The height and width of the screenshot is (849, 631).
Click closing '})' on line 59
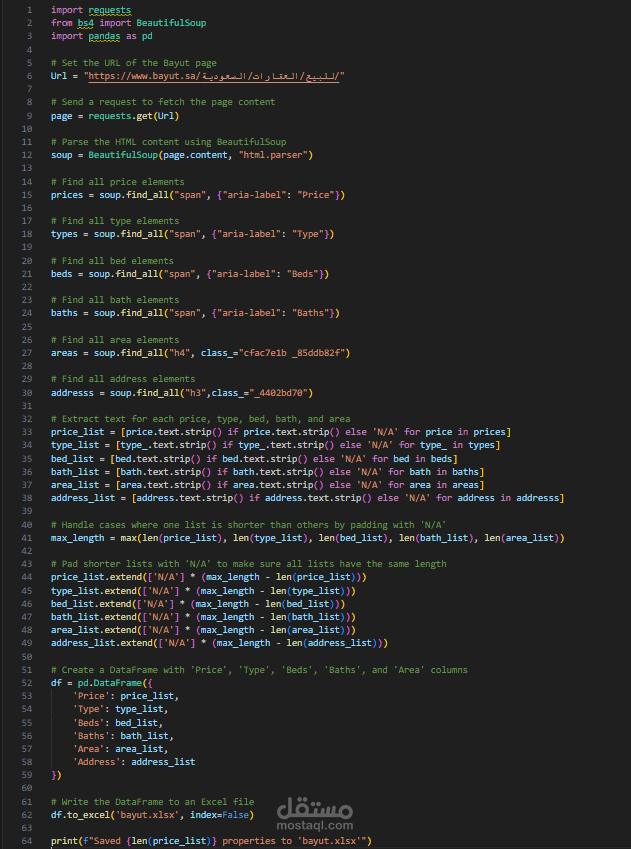(x=56, y=775)
